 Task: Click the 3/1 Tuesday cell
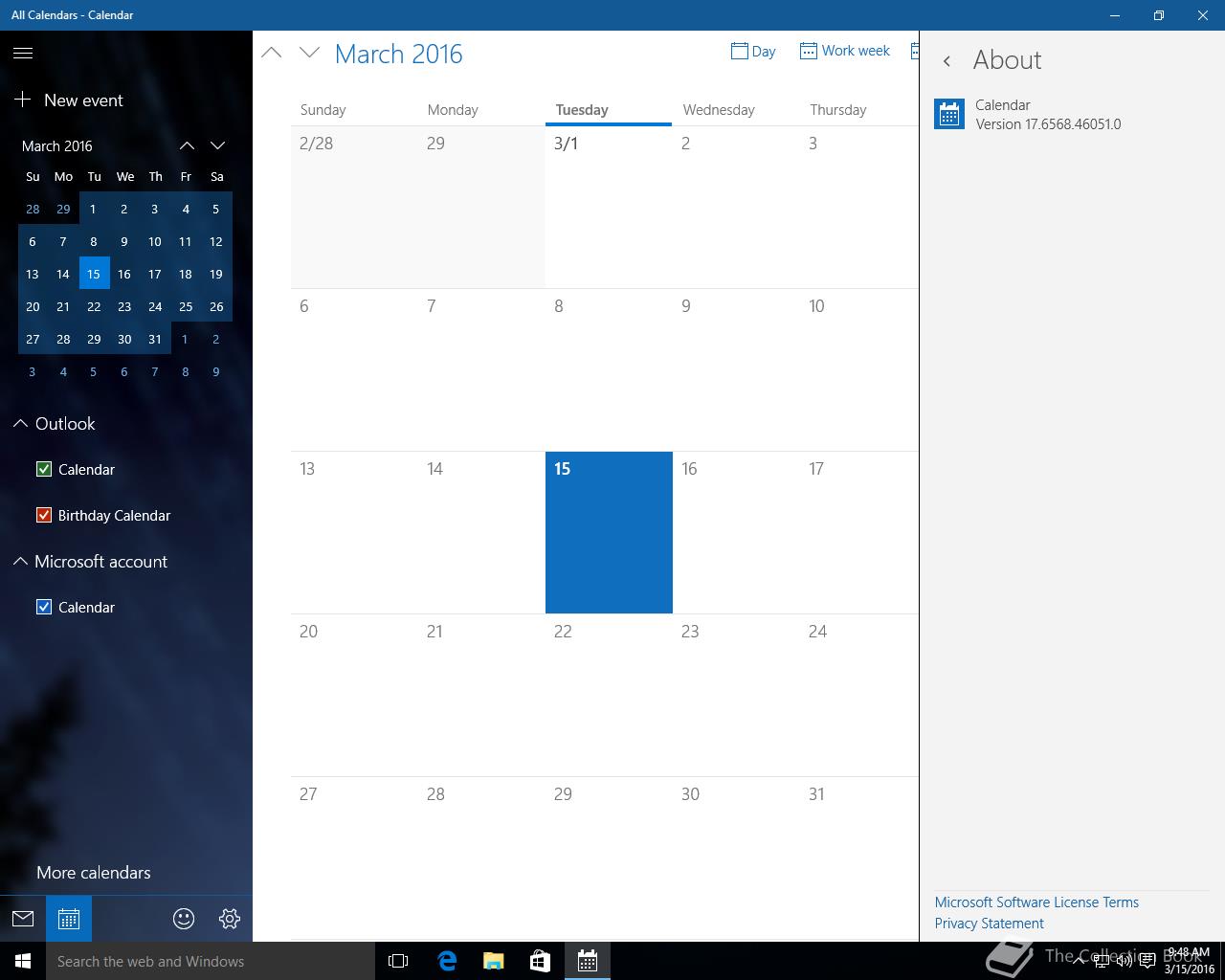[609, 207]
